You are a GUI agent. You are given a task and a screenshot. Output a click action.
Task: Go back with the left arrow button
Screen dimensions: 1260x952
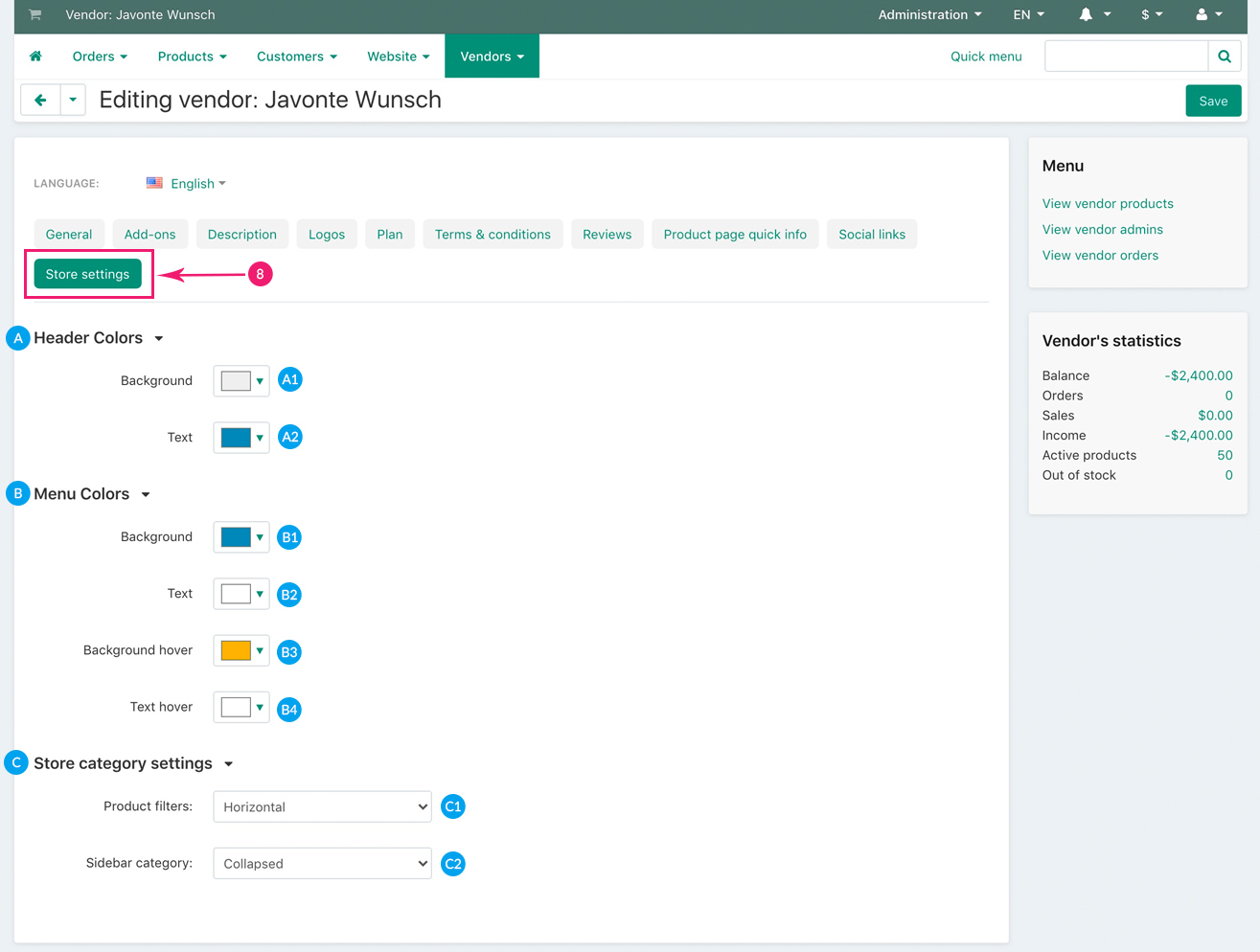click(x=40, y=100)
